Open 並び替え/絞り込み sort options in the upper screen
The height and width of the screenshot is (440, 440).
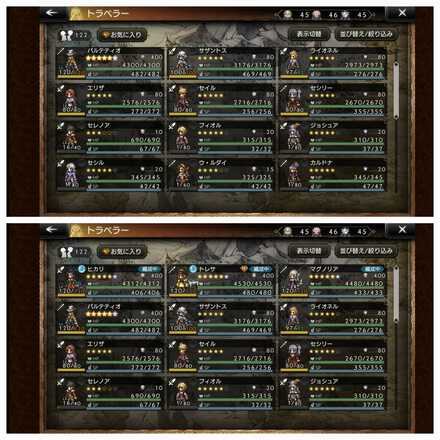366,34
